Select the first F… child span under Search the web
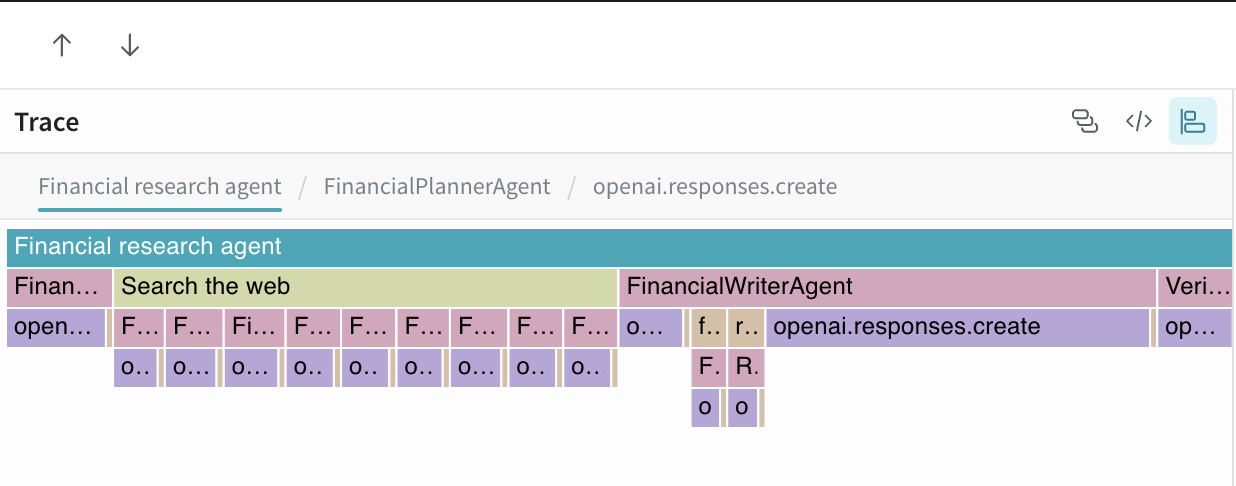Viewport: 1236px width, 486px height. 138,328
